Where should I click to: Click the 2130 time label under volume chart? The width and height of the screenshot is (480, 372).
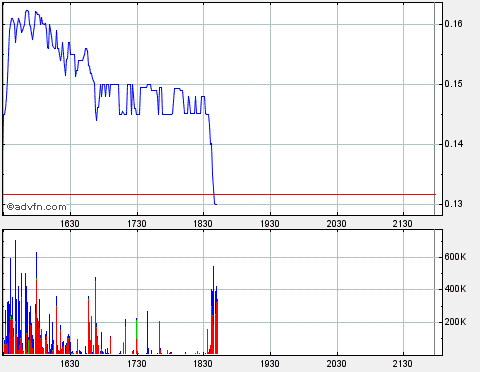pos(403,364)
